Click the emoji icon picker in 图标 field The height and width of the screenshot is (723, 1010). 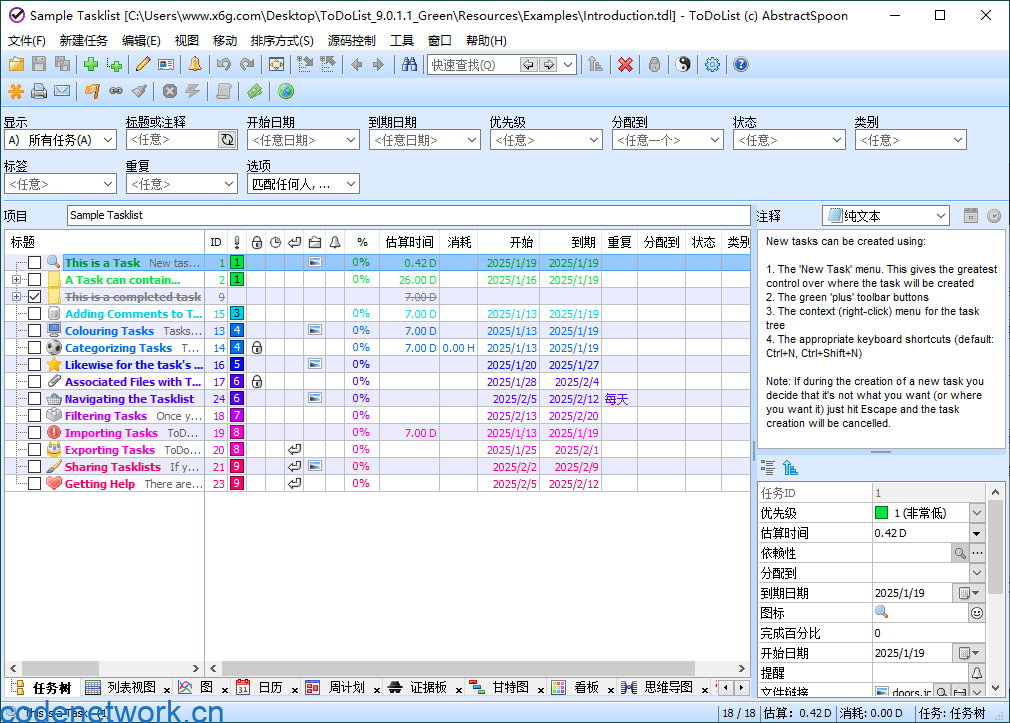[977, 613]
